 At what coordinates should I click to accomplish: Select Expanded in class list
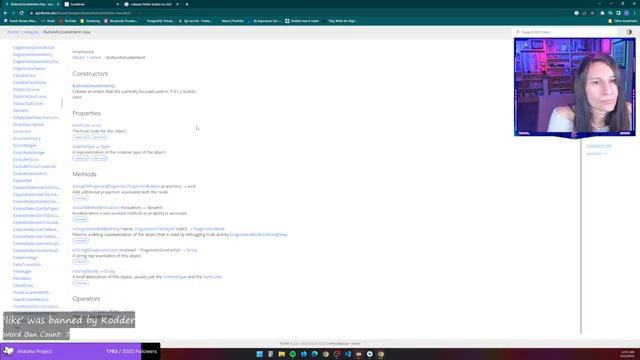click(x=22, y=180)
